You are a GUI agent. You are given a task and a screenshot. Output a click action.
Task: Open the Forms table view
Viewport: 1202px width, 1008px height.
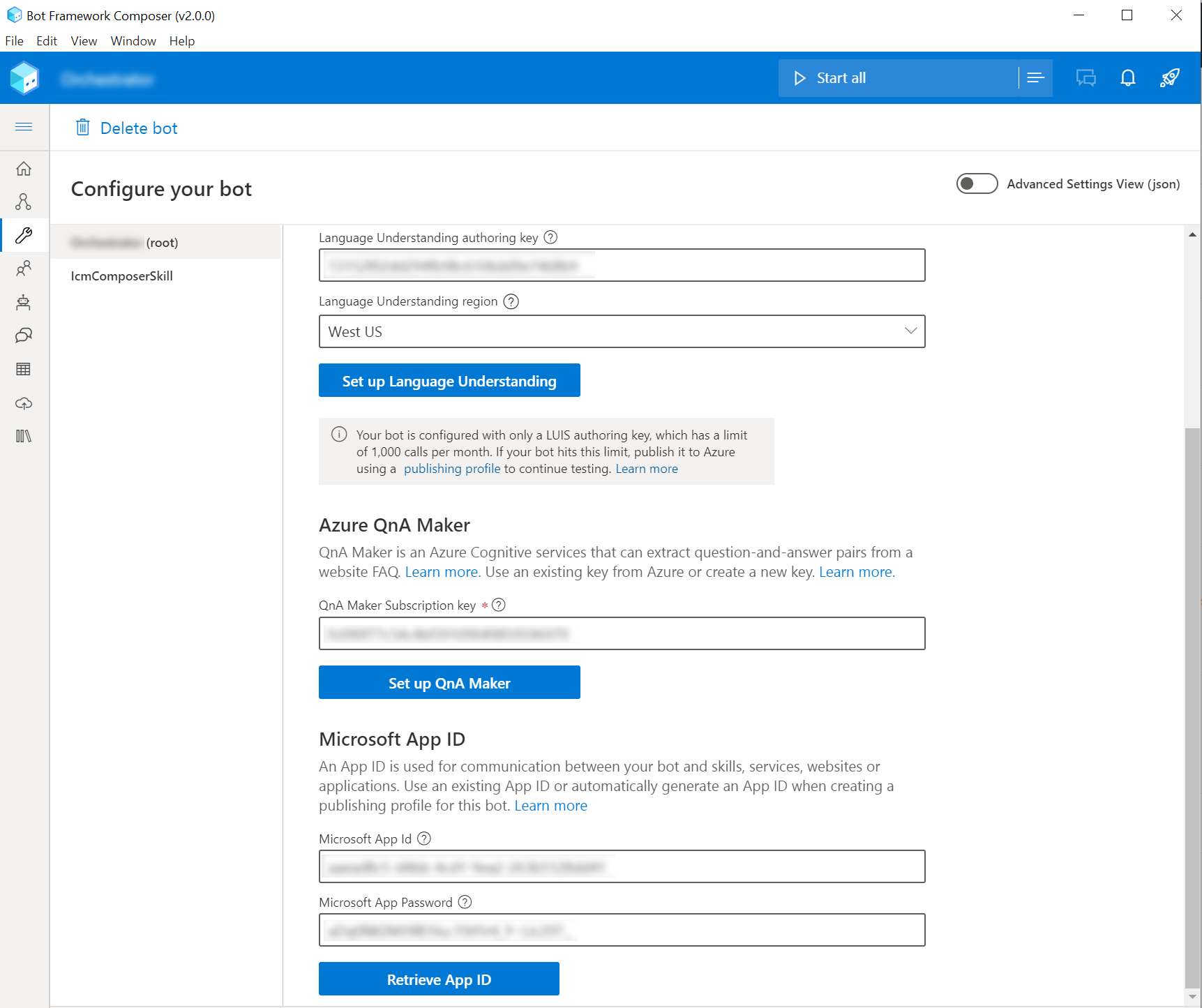point(24,369)
